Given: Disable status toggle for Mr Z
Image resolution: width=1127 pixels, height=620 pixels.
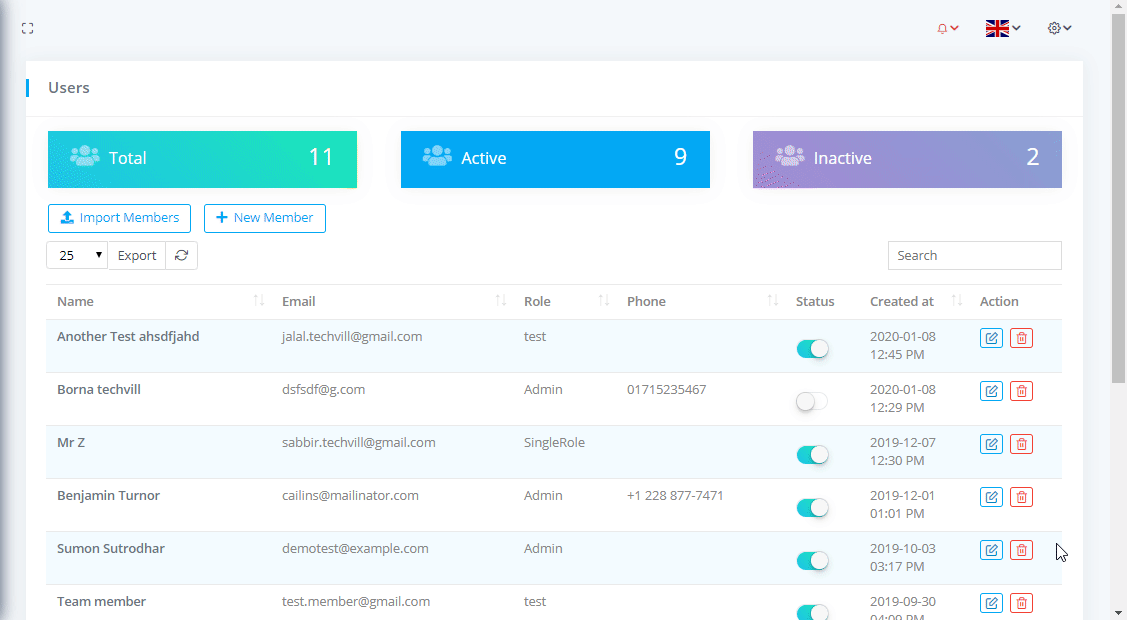Looking at the screenshot, I should (x=812, y=455).
